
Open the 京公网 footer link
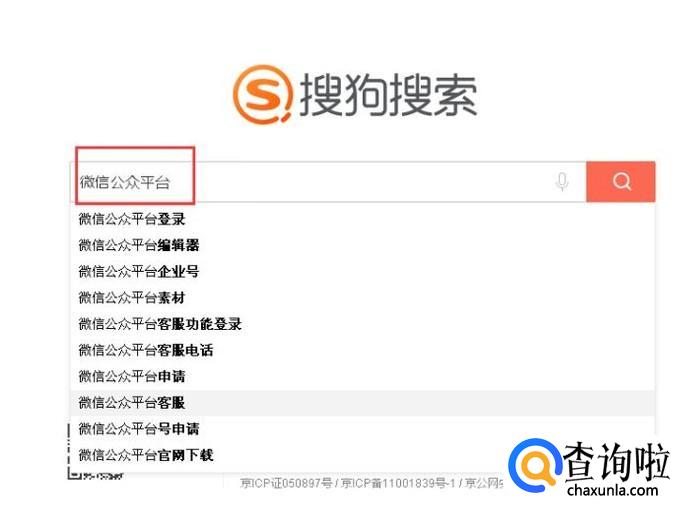tap(484, 483)
